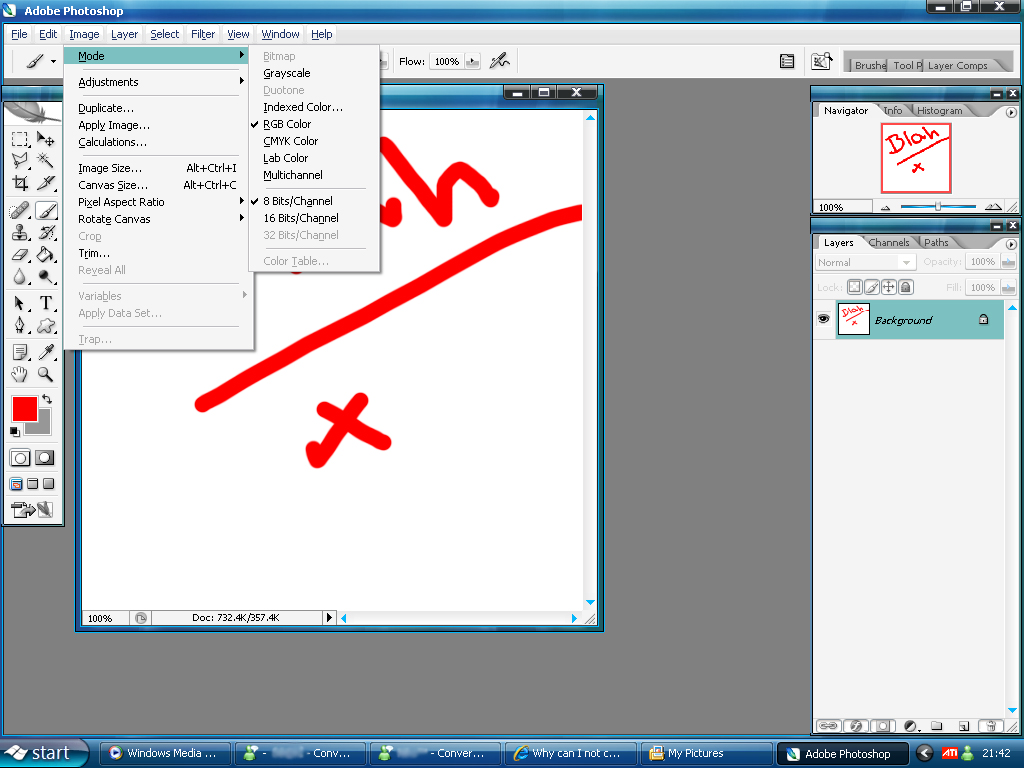Switch to Standard Mode editing

point(20,458)
